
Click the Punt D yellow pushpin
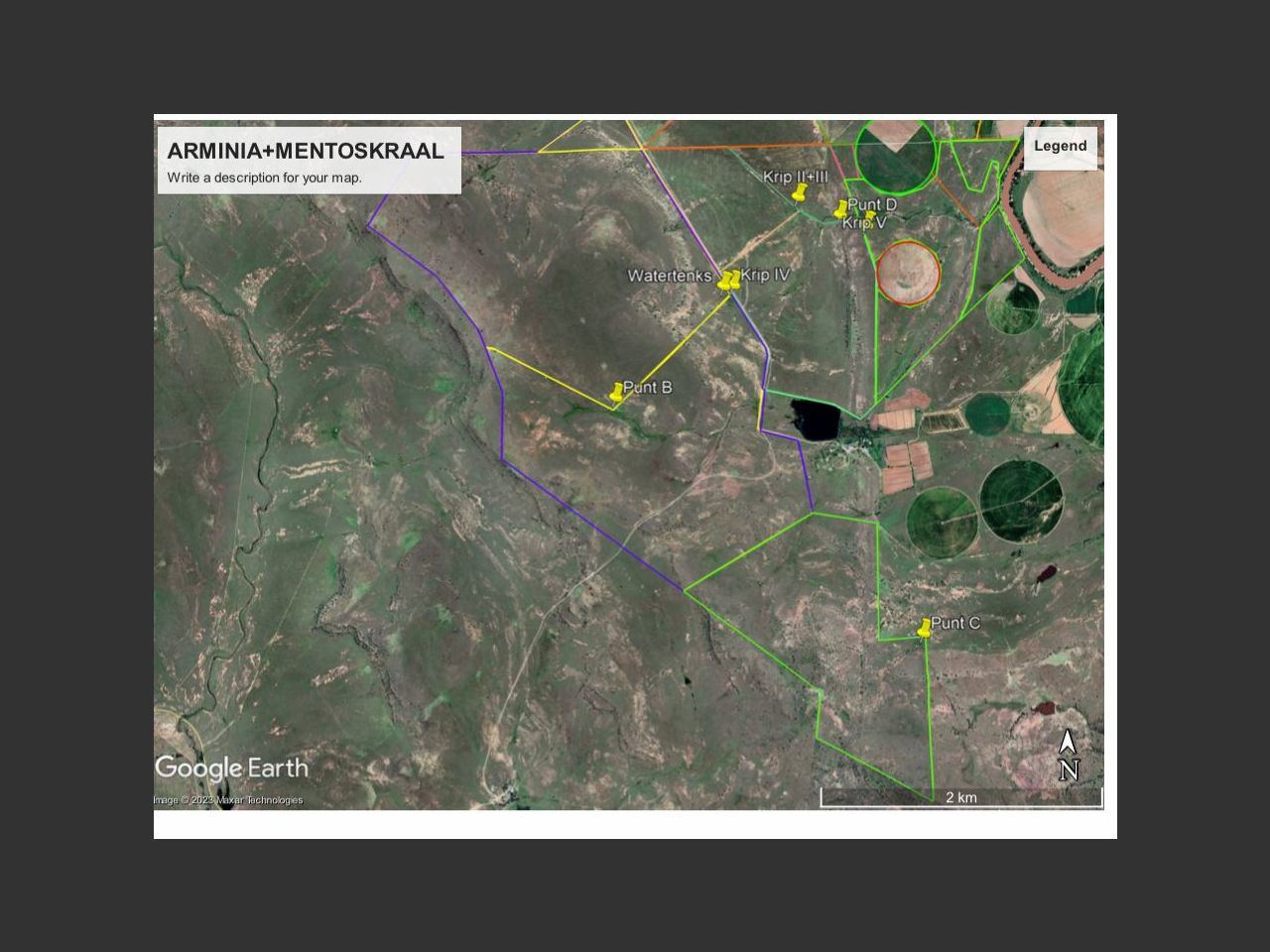[841, 208]
